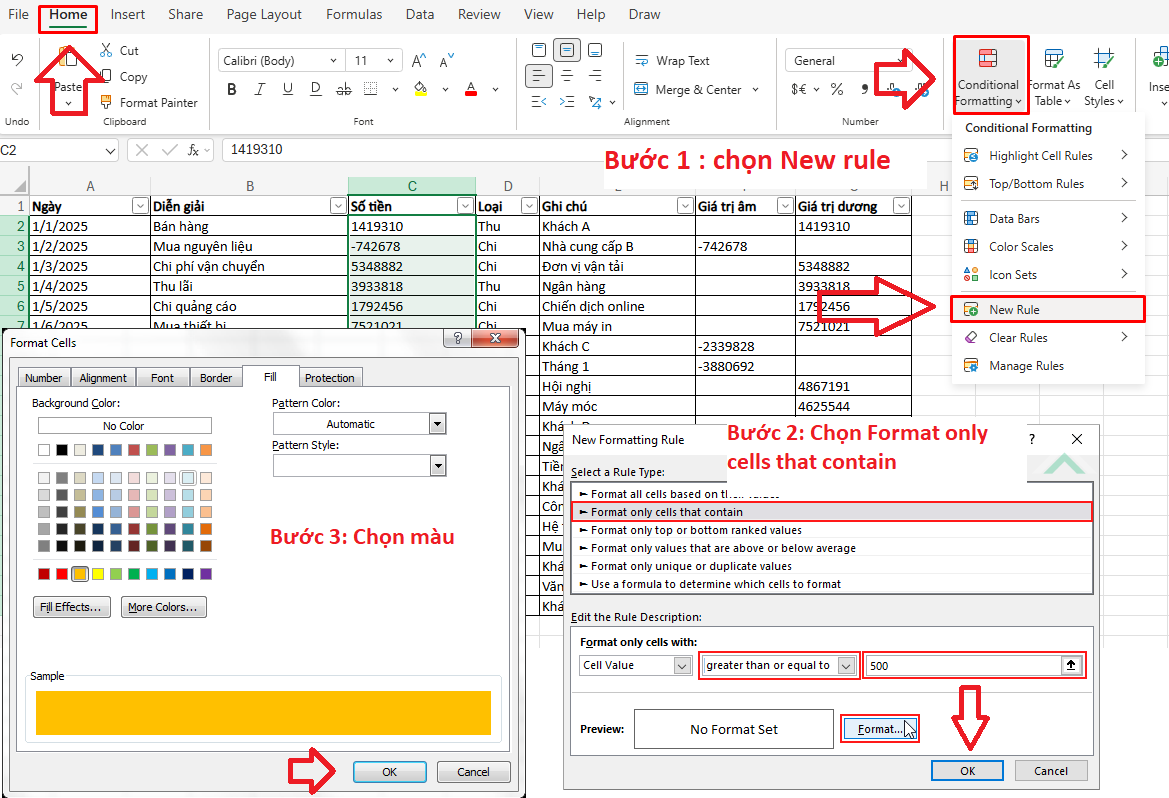Click the Format button in New Formatting Rule
The image size is (1169, 798).
pos(879,728)
